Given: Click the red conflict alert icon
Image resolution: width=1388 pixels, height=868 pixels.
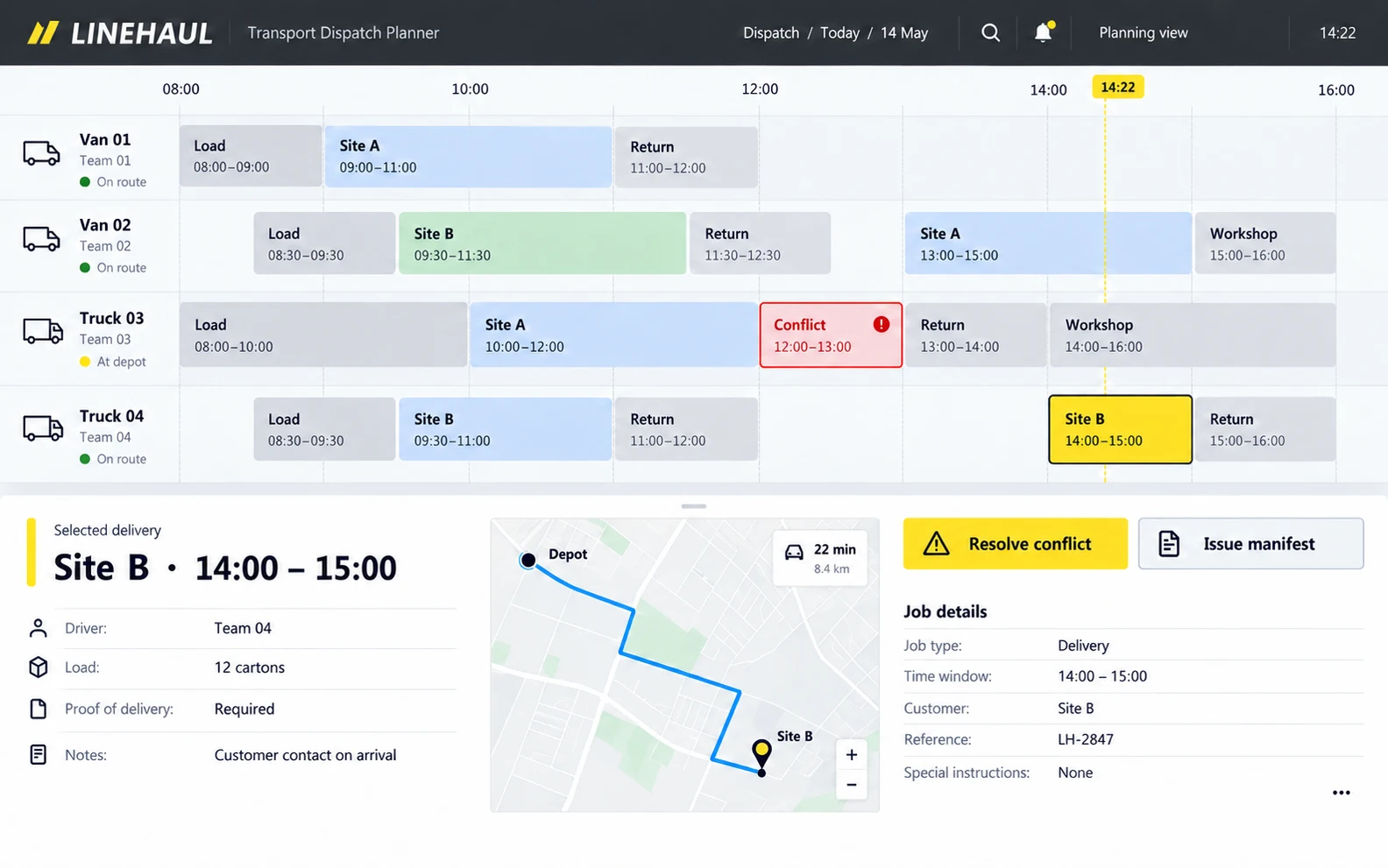Looking at the screenshot, I should pyautogui.click(x=882, y=324).
